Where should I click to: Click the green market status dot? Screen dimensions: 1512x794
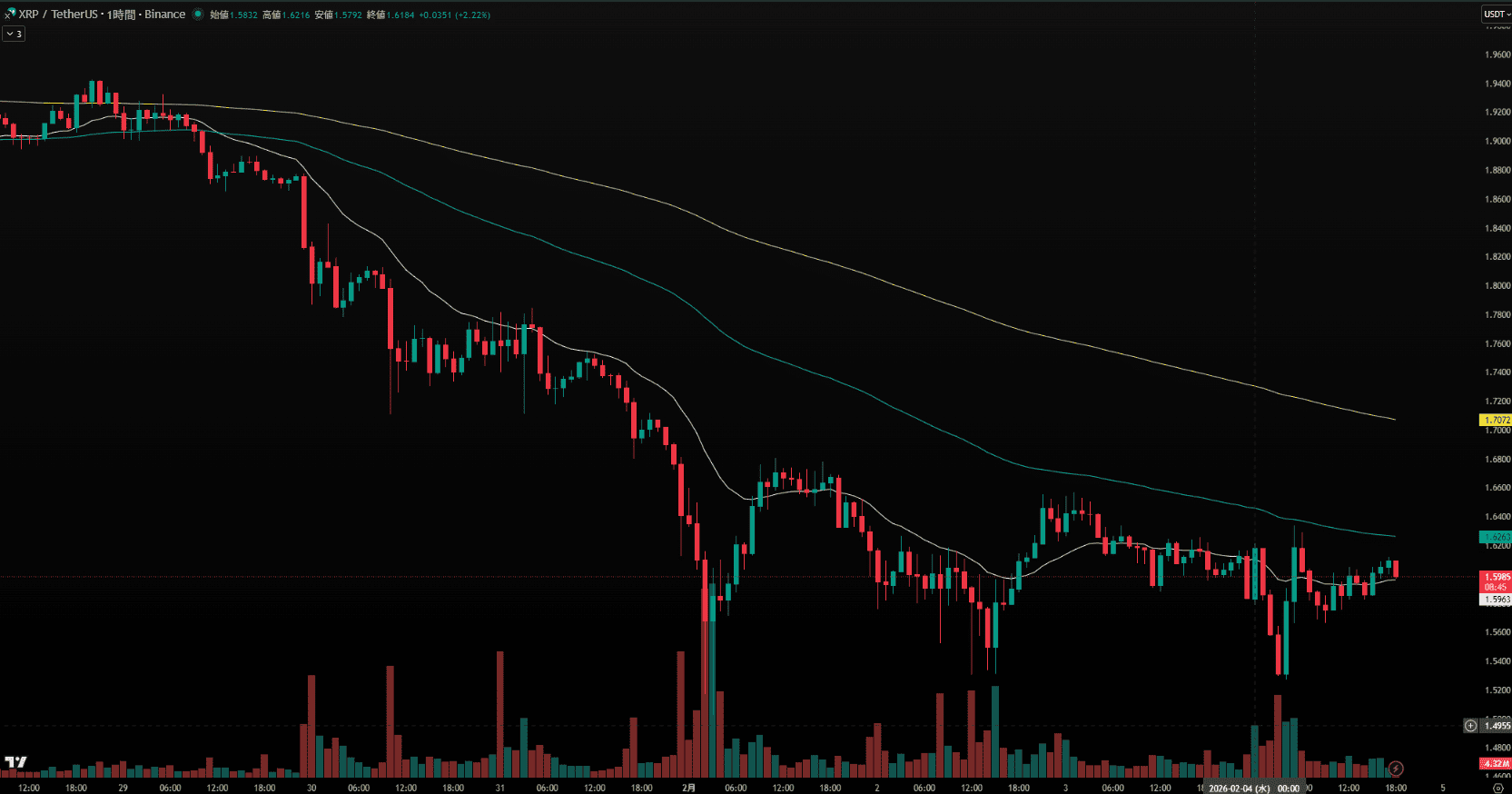198,15
